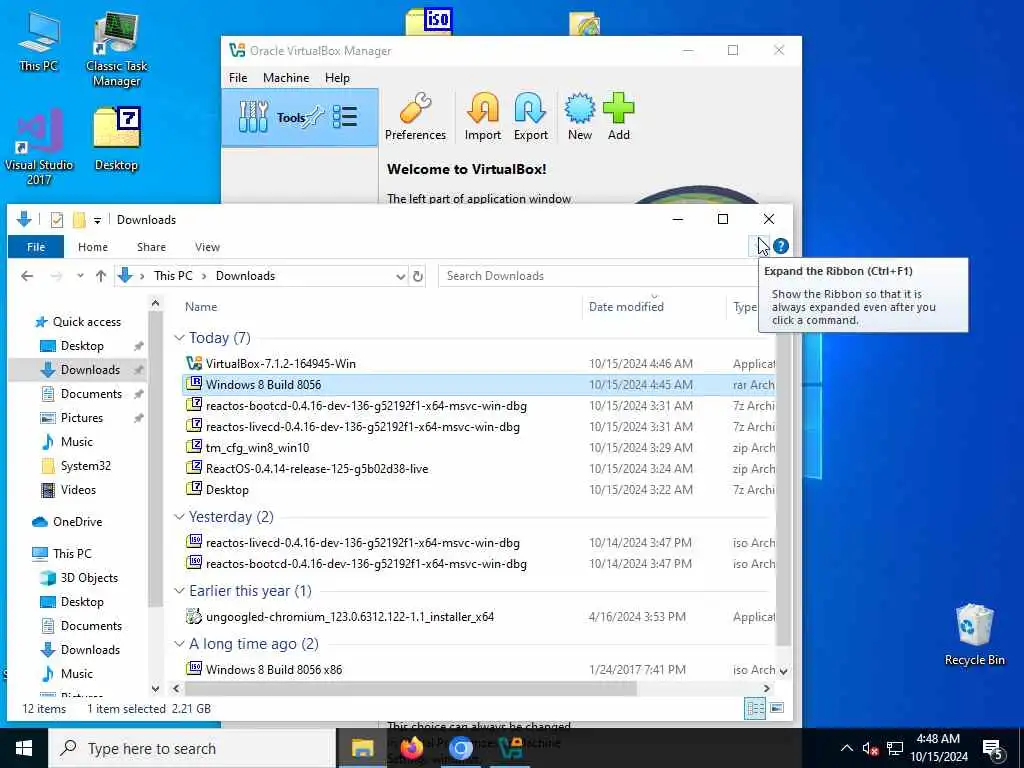Click the Explorer help question mark icon
Screen dimensions: 1024x768
click(780, 246)
